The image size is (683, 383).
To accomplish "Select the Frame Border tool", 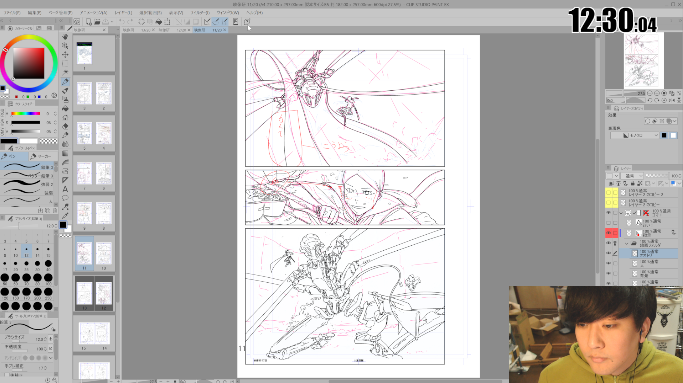I will click(65, 171).
